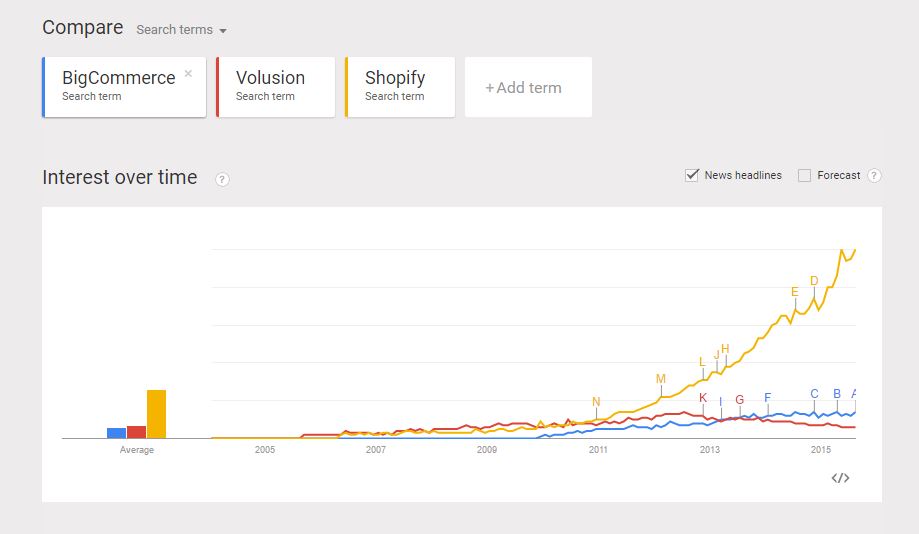Click the help icon beside Forecast
This screenshot has width=919, height=534.
(874, 175)
